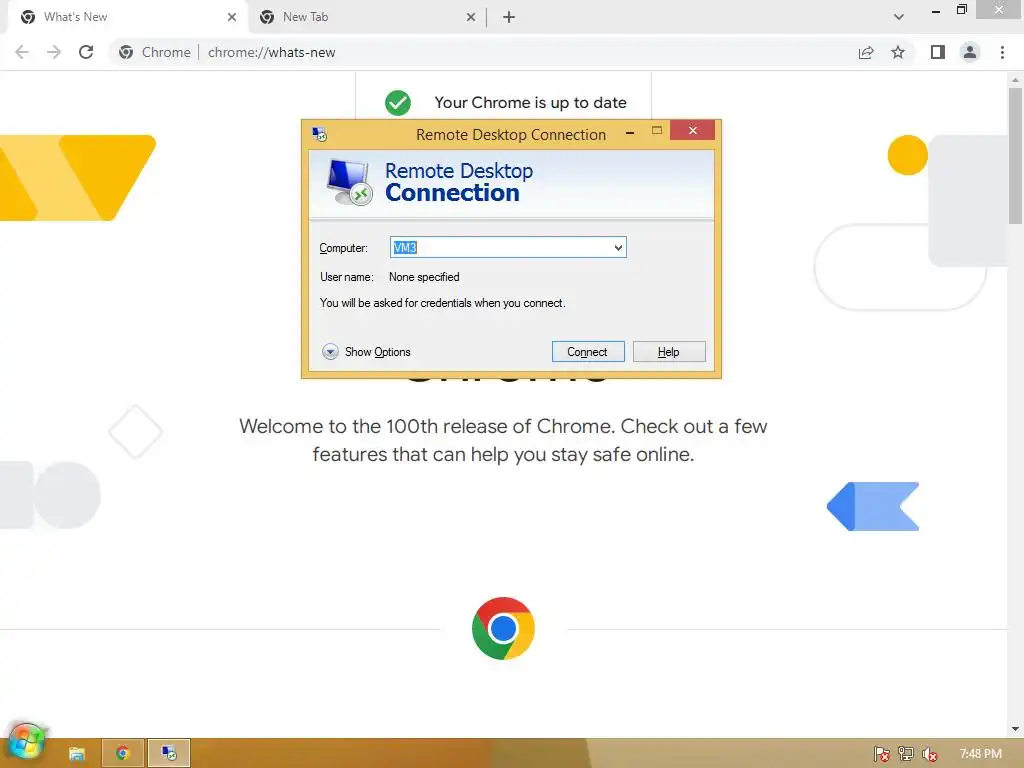1024x768 pixels.
Task: Minimize the Chrome window
Action: pos(936,10)
